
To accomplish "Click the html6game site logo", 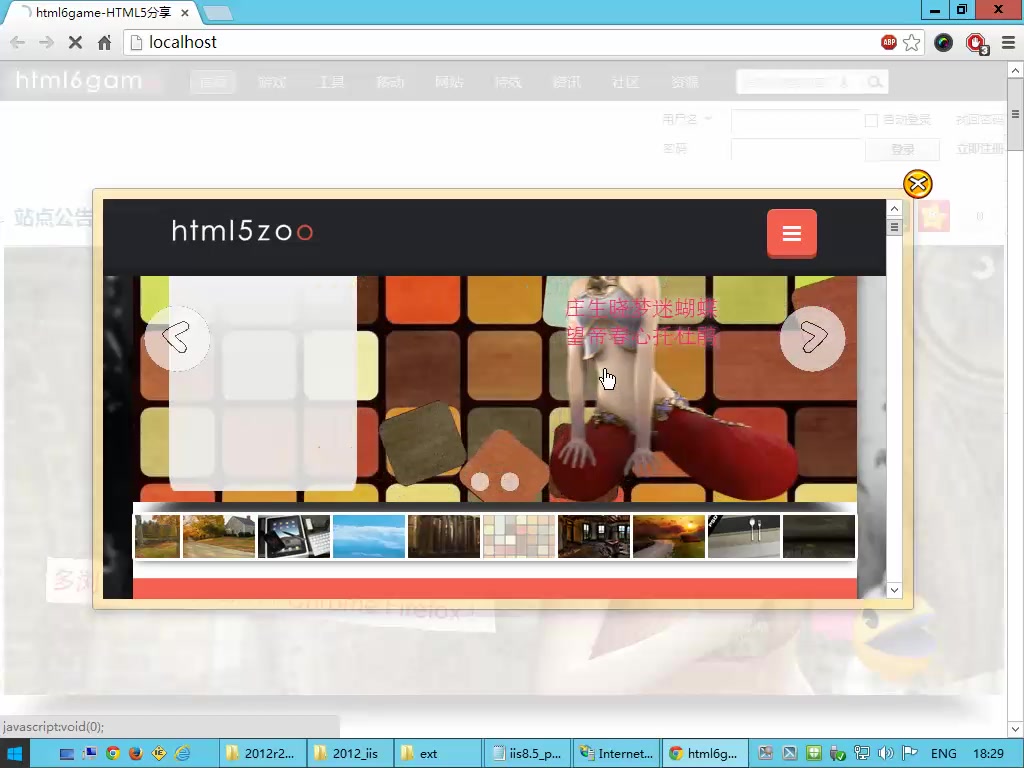I will click(x=79, y=81).
